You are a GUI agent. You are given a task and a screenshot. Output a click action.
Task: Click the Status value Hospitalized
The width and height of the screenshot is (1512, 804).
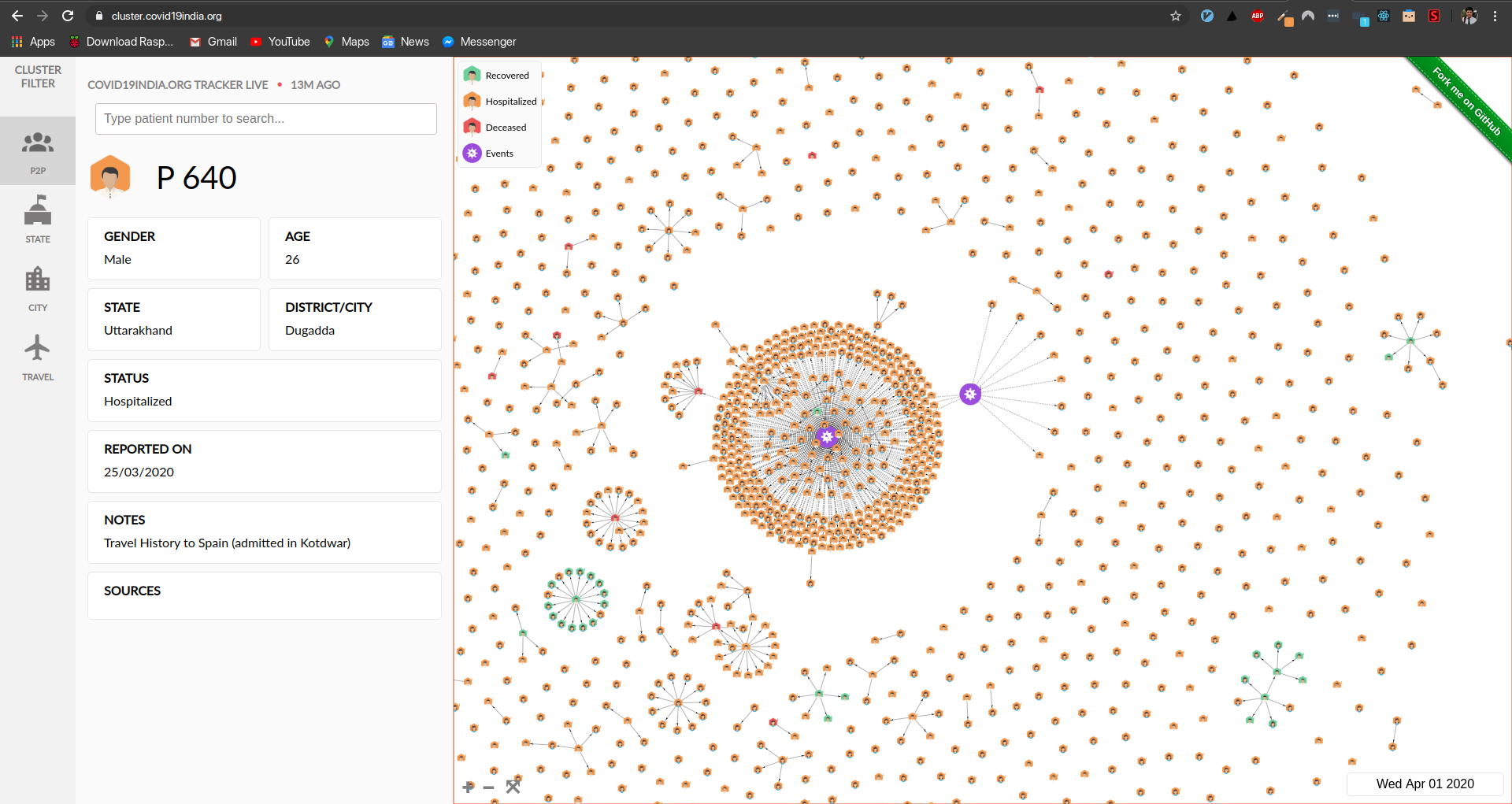pos(138,402)
